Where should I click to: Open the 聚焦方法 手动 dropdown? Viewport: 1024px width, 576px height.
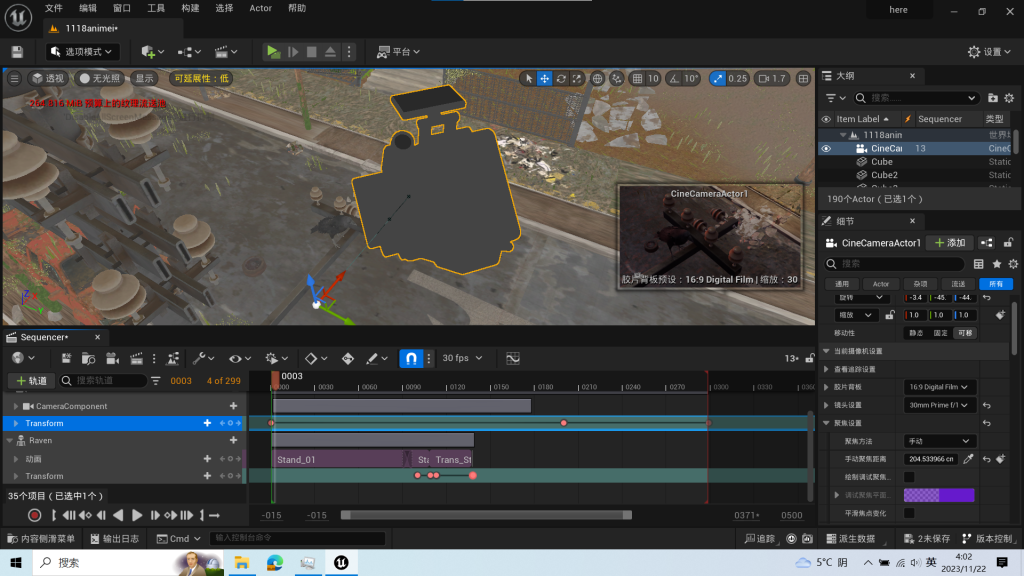pyautogui.click(x=938, y=441)
